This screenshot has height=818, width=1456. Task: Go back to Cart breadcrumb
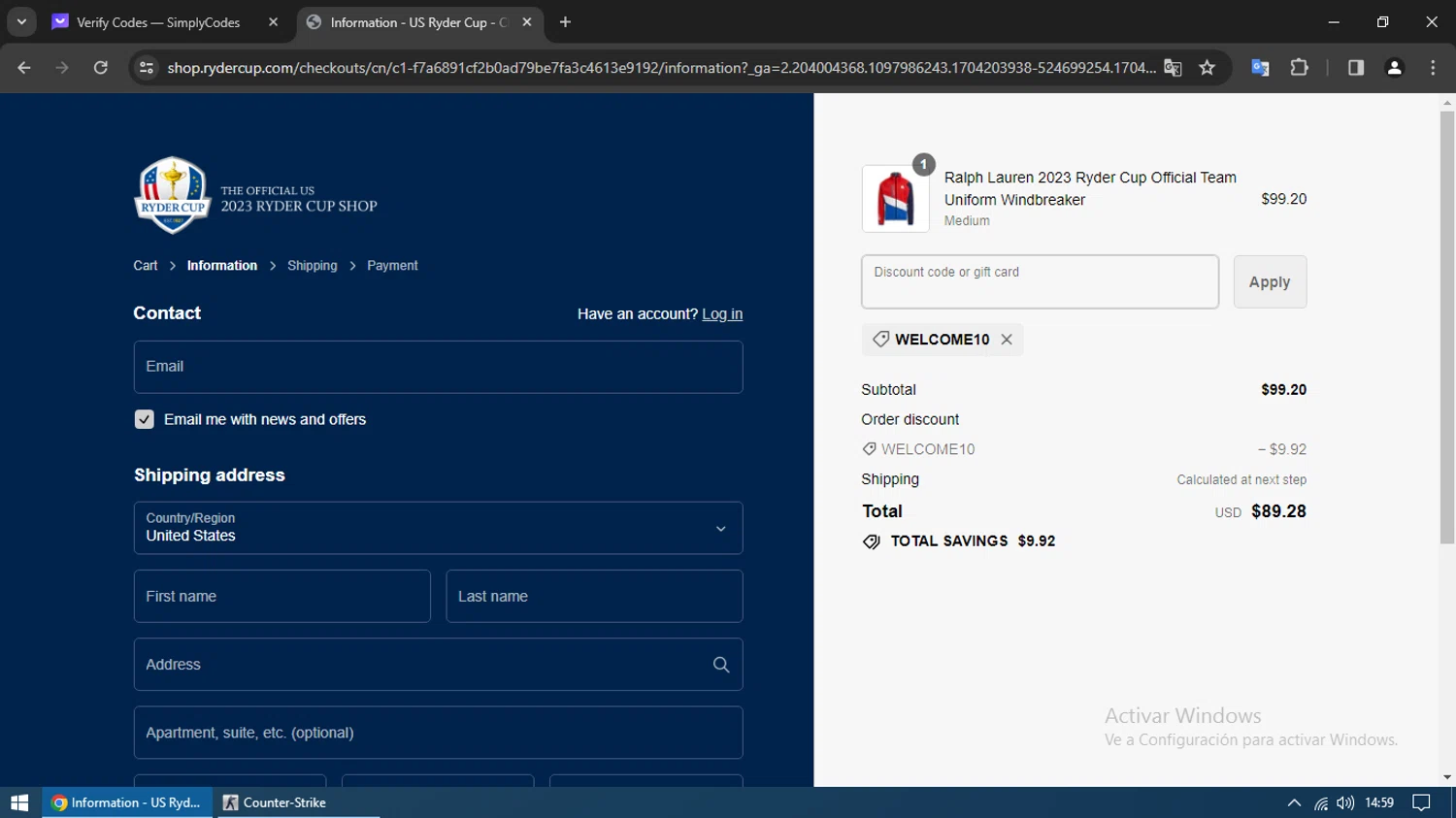pyautogui.click(x=146, y=265)
